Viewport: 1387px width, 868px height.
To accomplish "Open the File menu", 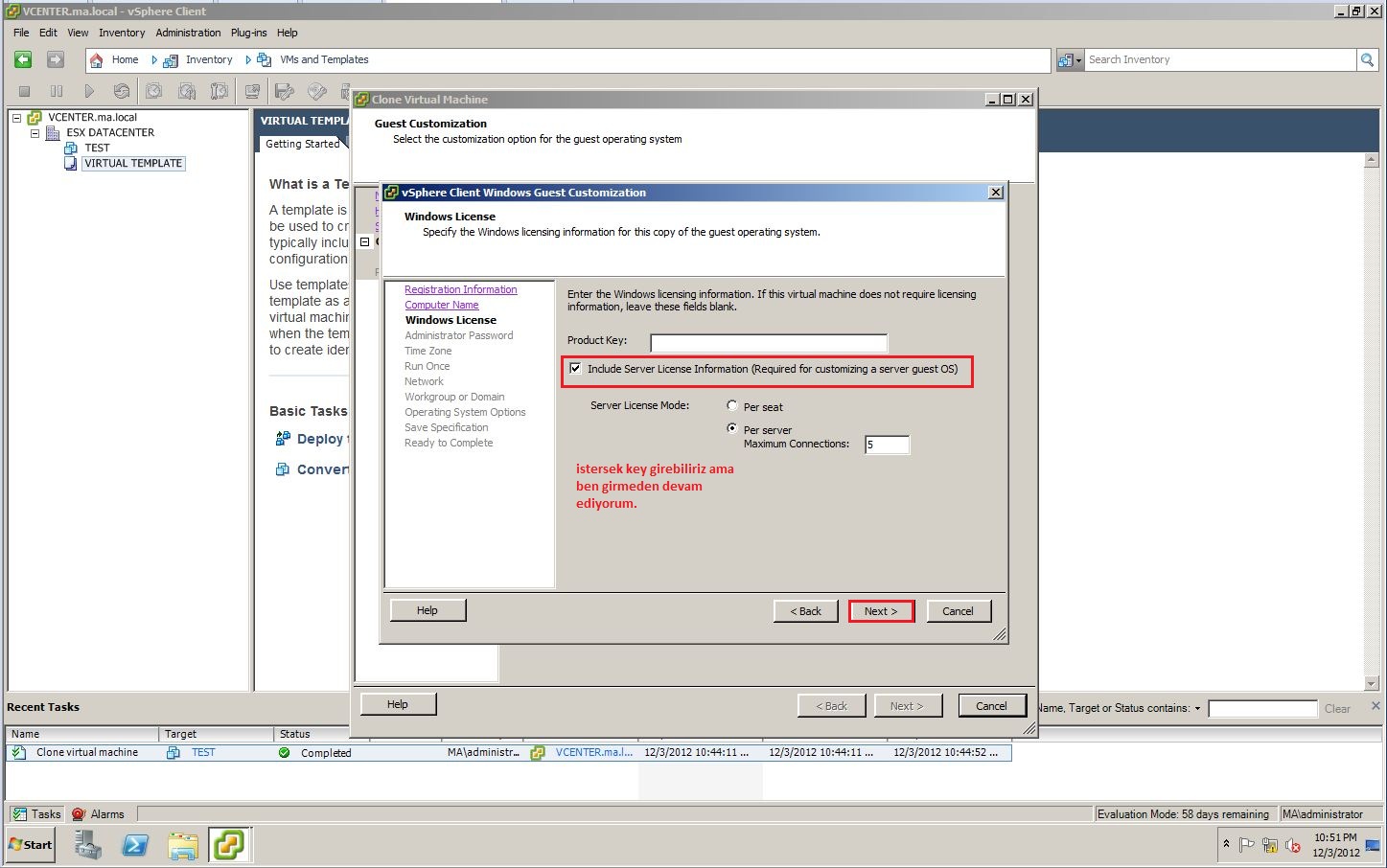I will point(21,33).
